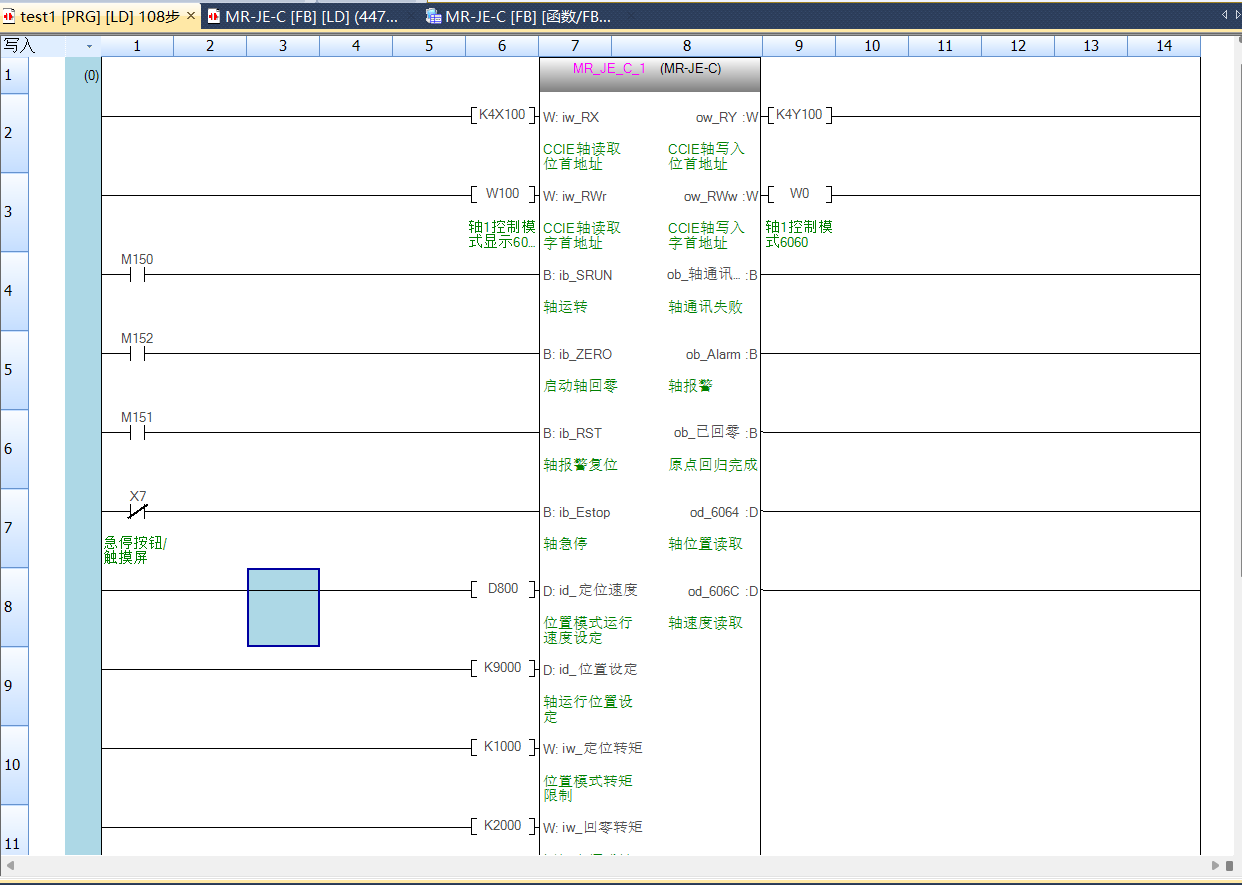Select the K4X100 input operand

tap(502, 115)
